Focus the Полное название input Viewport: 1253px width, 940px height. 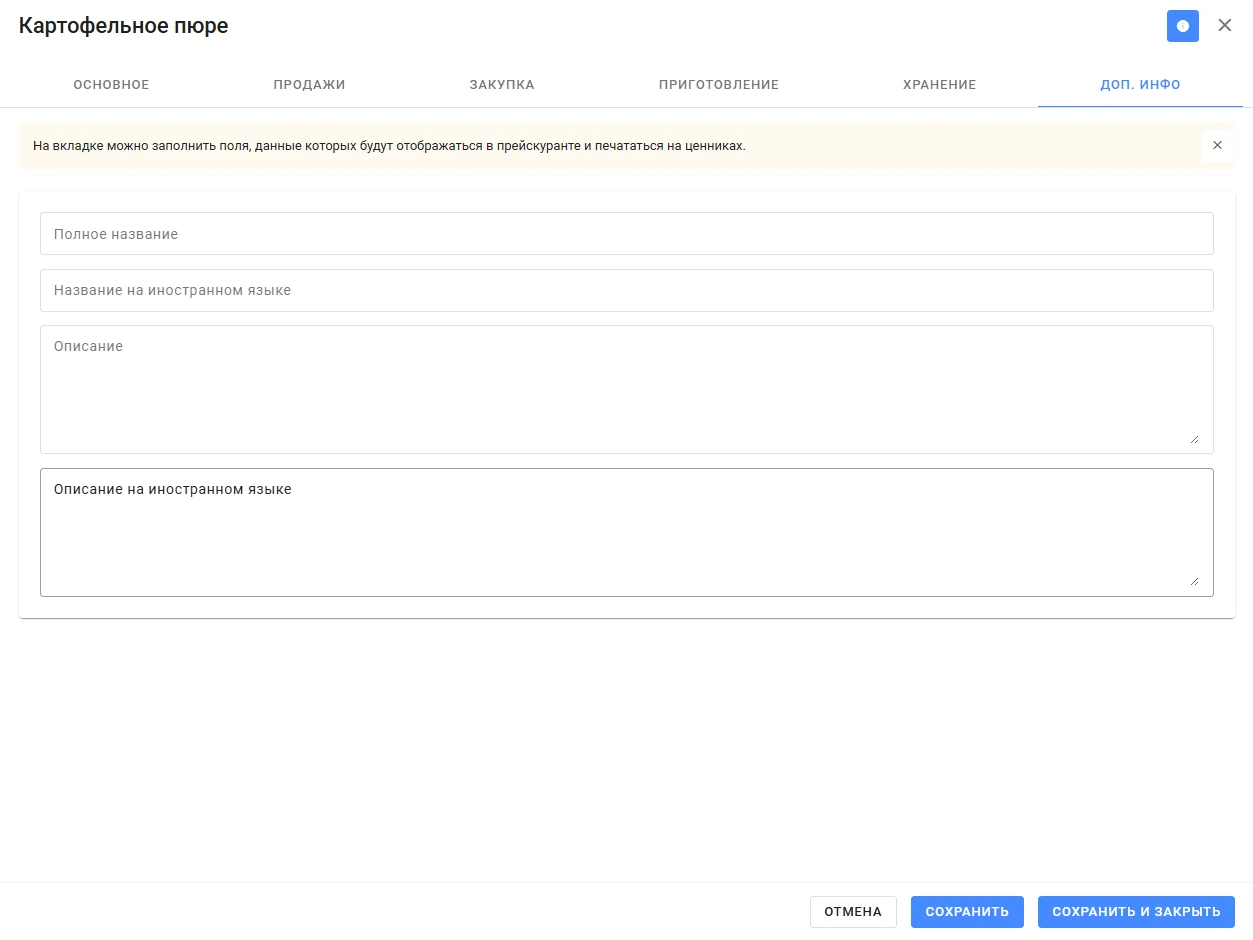pos(627,233)
